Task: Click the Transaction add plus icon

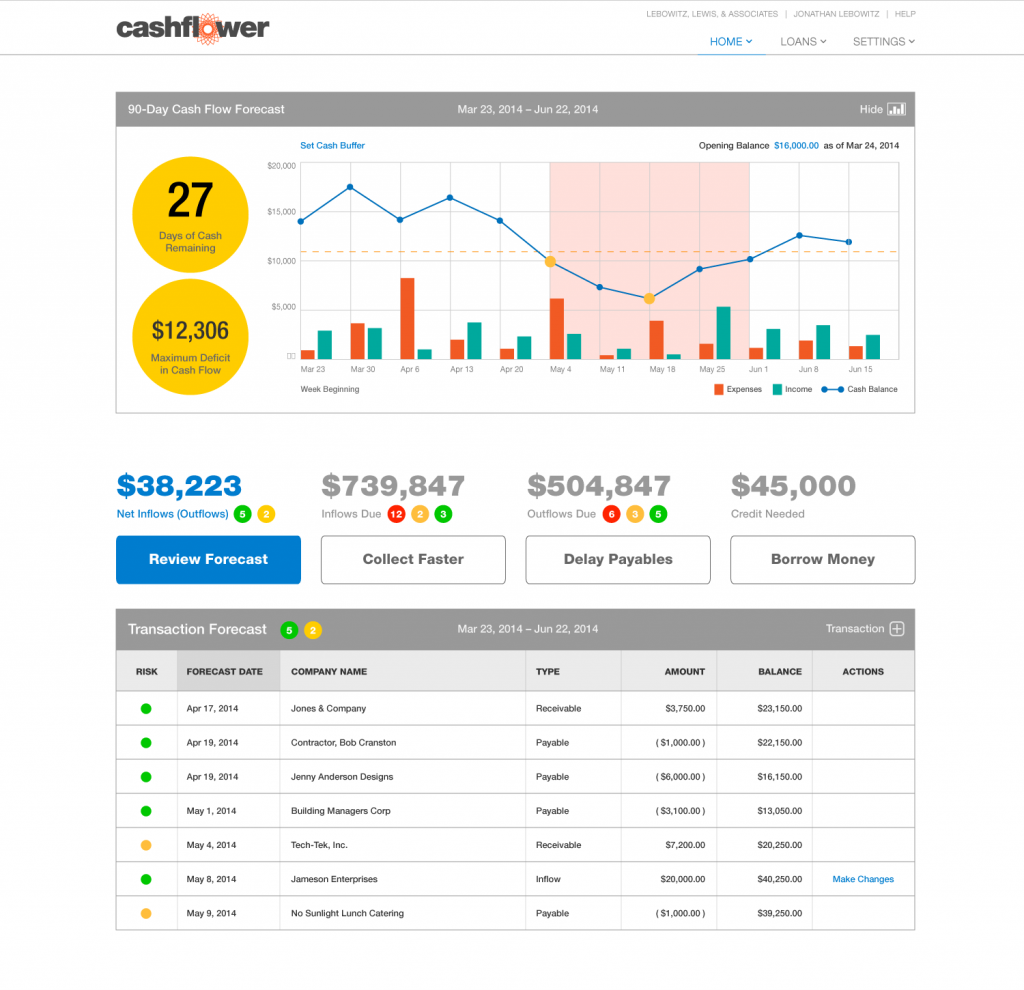Action: [x=899, y=629]
